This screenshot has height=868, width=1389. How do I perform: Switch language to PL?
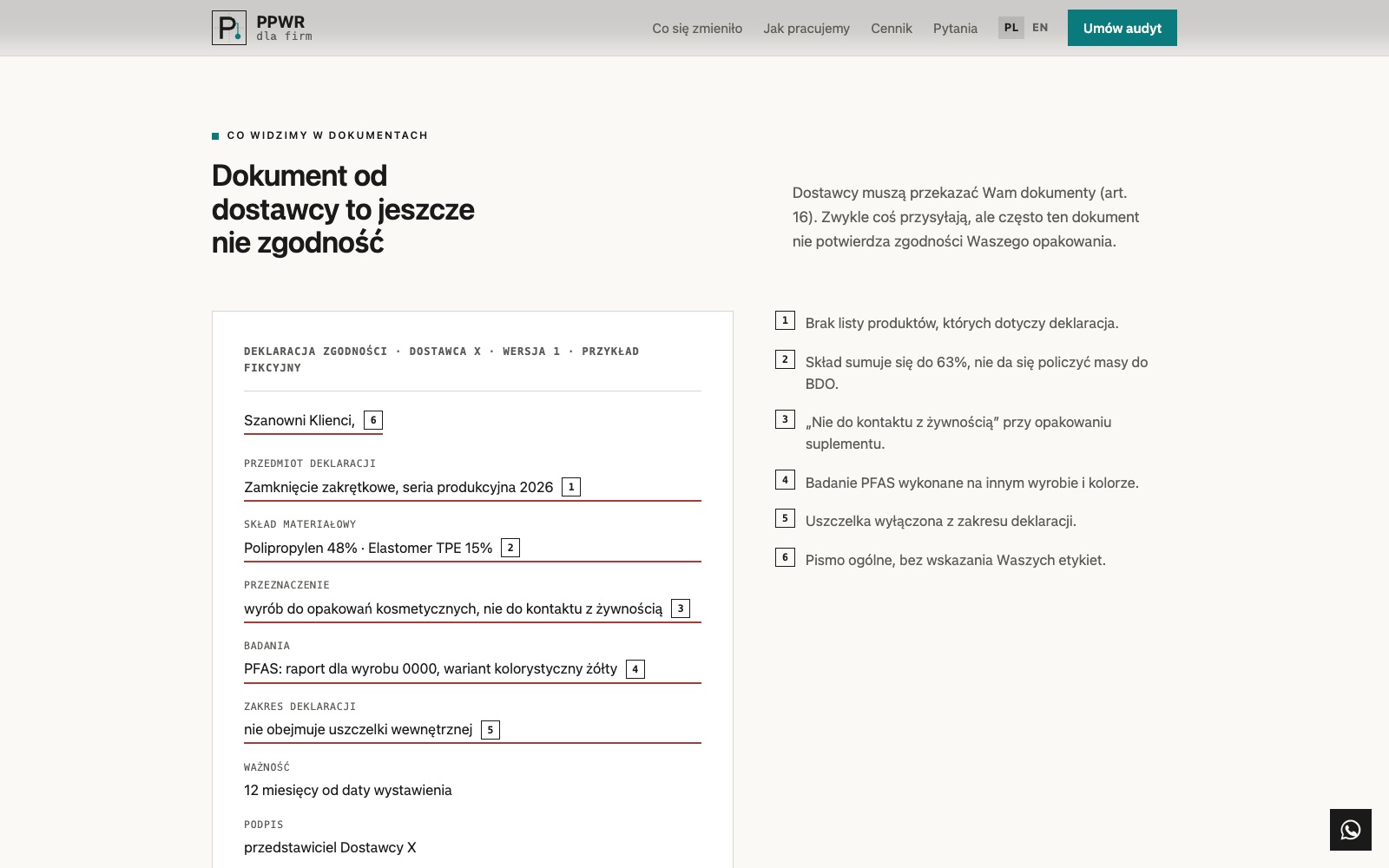[x=1011, y=28]
